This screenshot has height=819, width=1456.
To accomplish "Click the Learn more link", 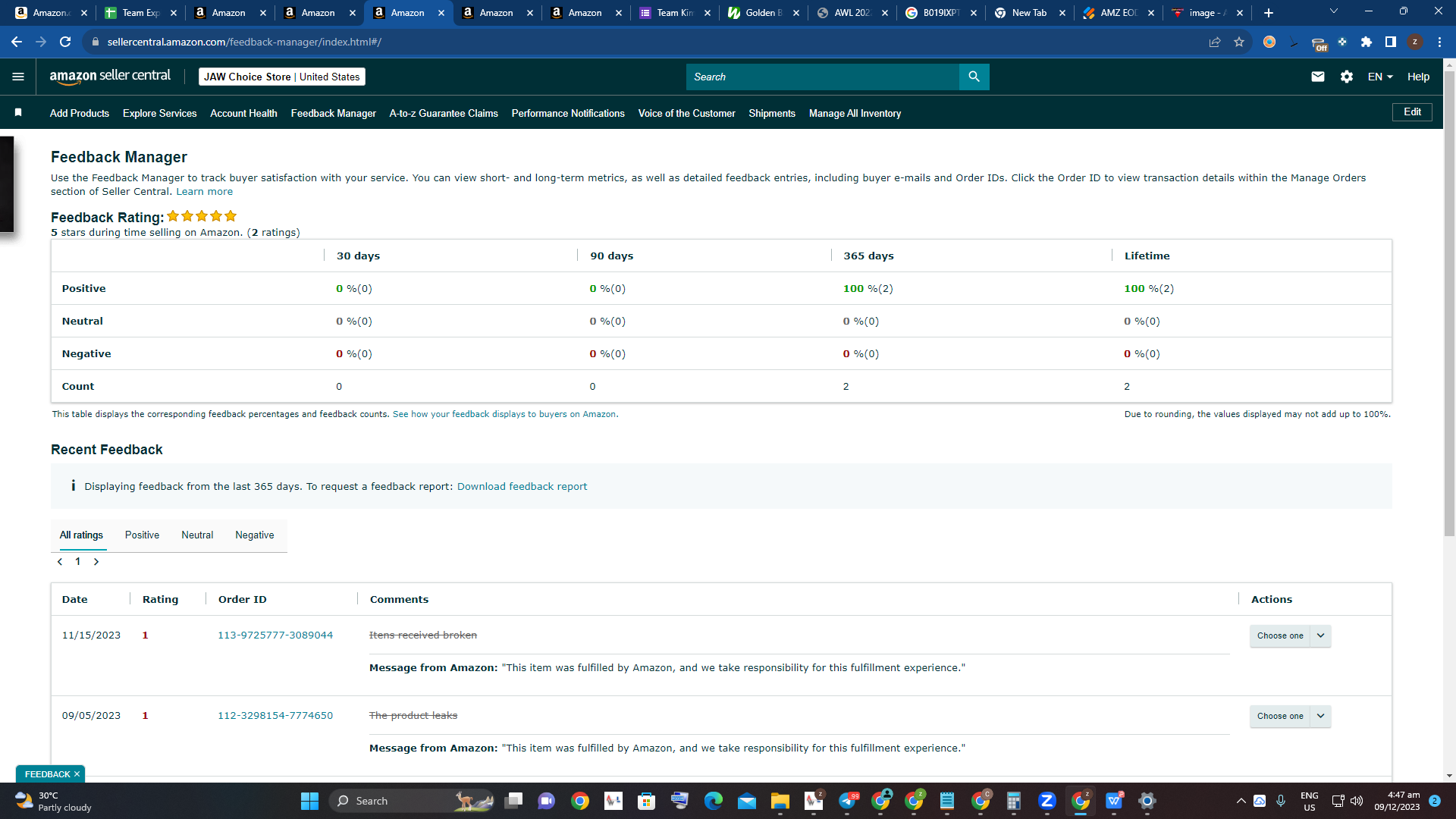I will coord(205,192).
